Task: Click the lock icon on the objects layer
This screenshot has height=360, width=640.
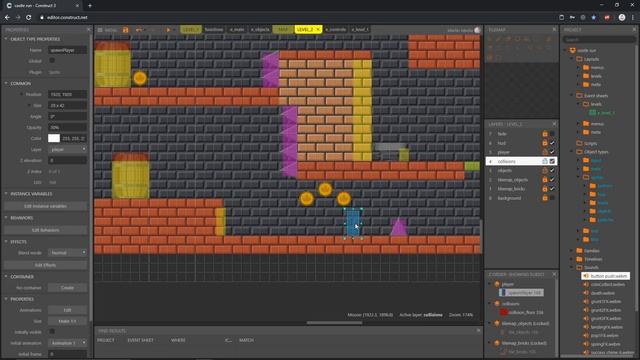Action: (x=545, y=171)
